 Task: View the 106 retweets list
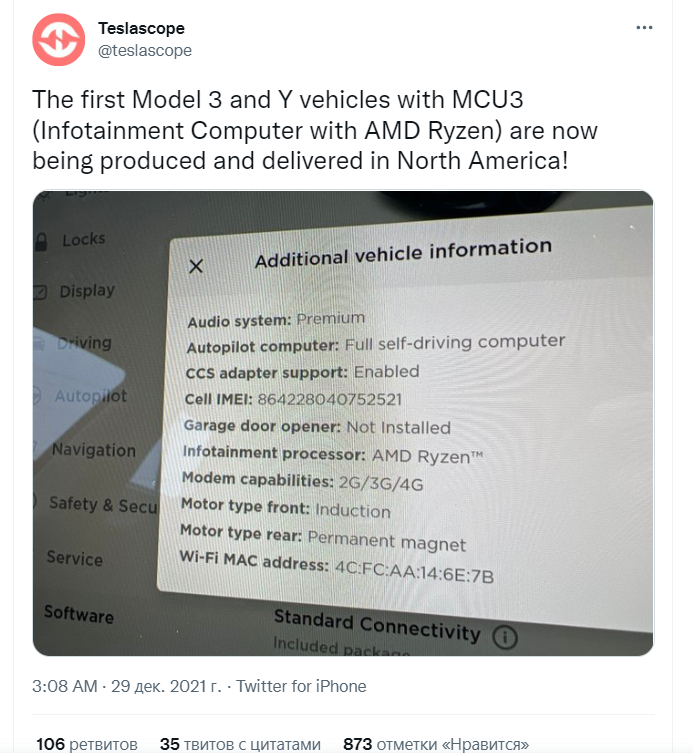click(87, 744)
